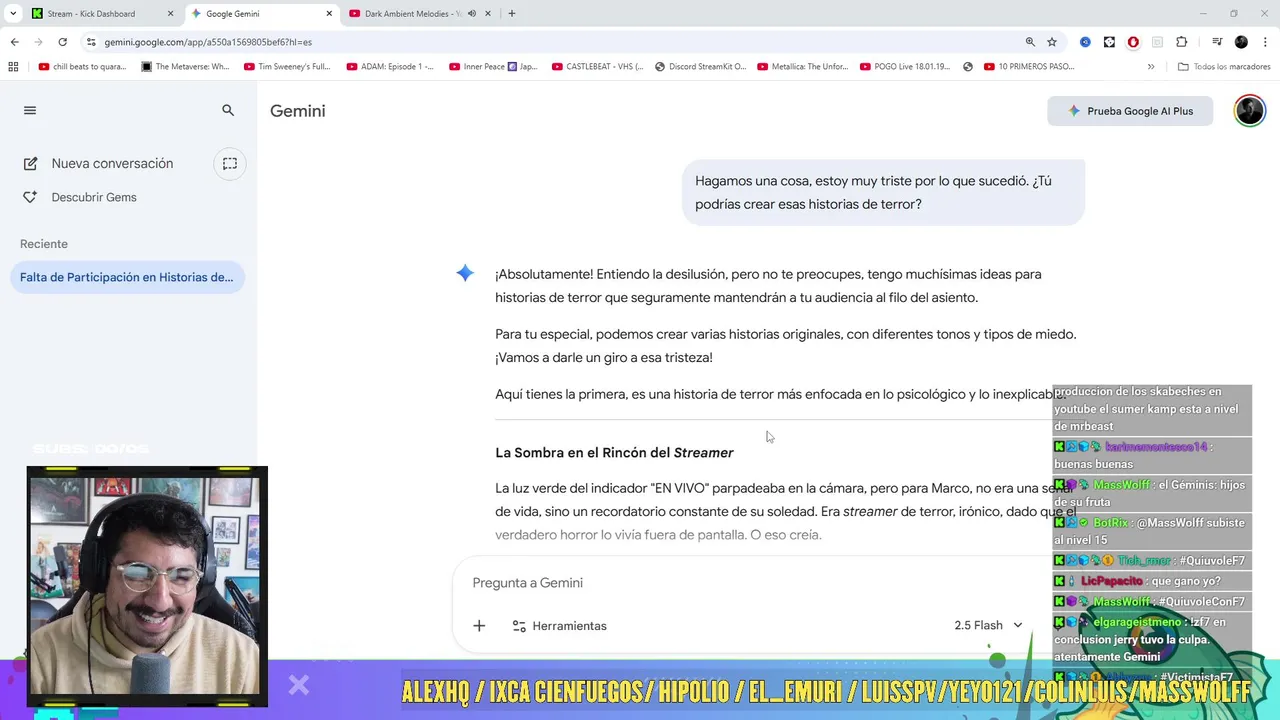This screenshot has width=1280, height=720.
Task: Click the red stop-hand adblock extension icon
Action: tap(1133, 42)
